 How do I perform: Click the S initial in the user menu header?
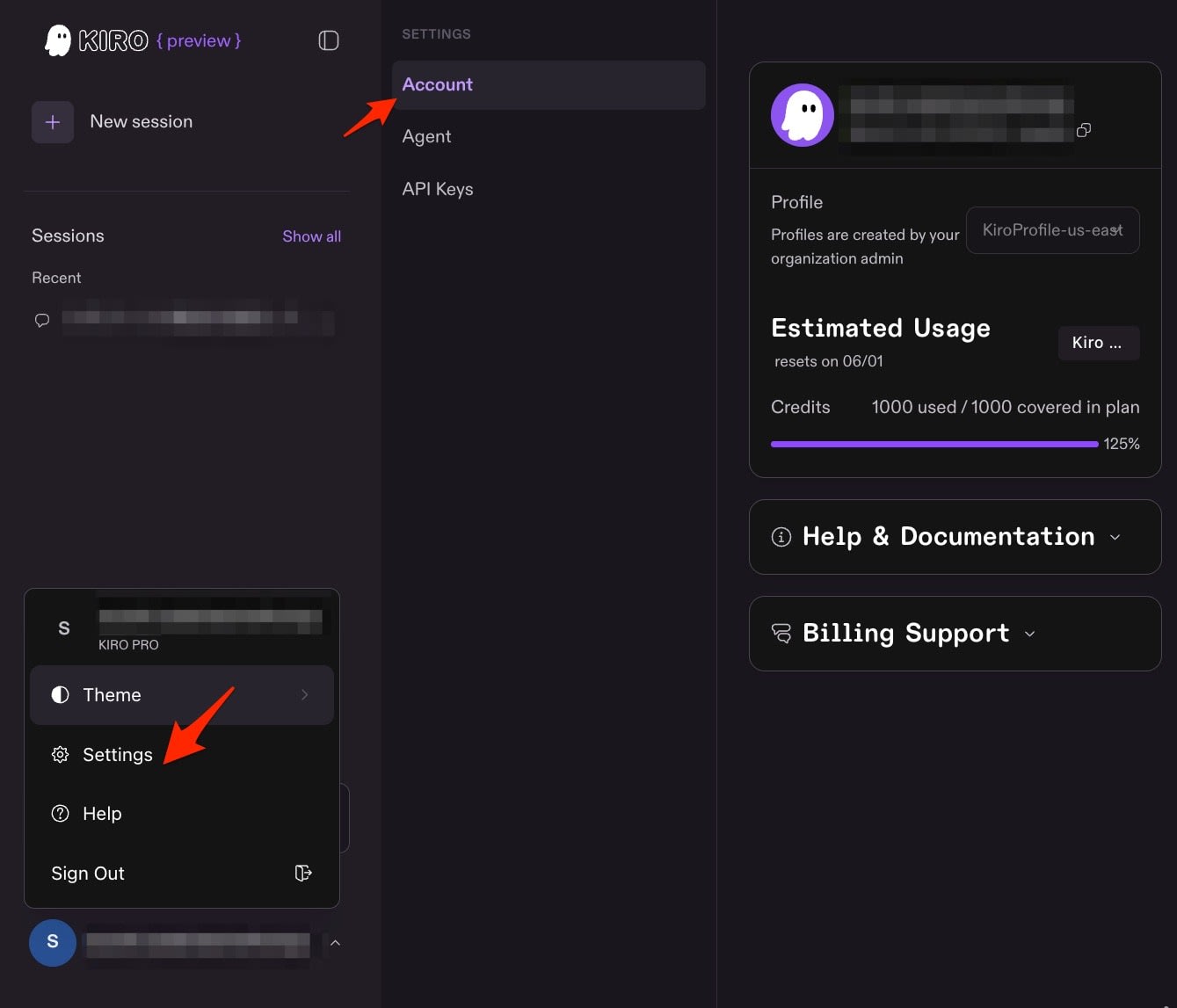coord(63,628)
